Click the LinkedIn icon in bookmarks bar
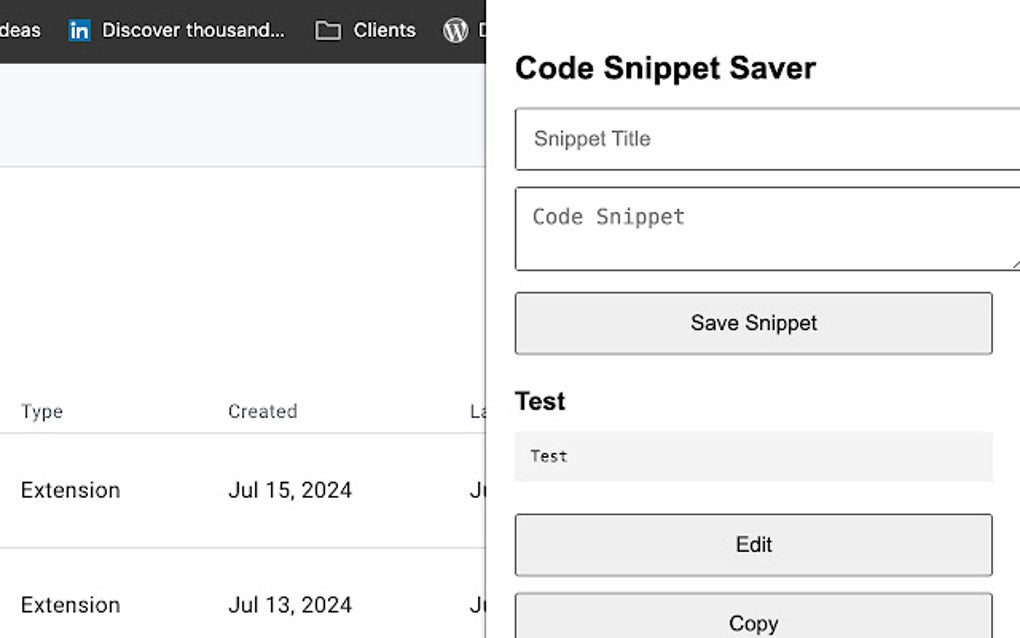The height and width of the screenshot is (638, 1020). 79,30
